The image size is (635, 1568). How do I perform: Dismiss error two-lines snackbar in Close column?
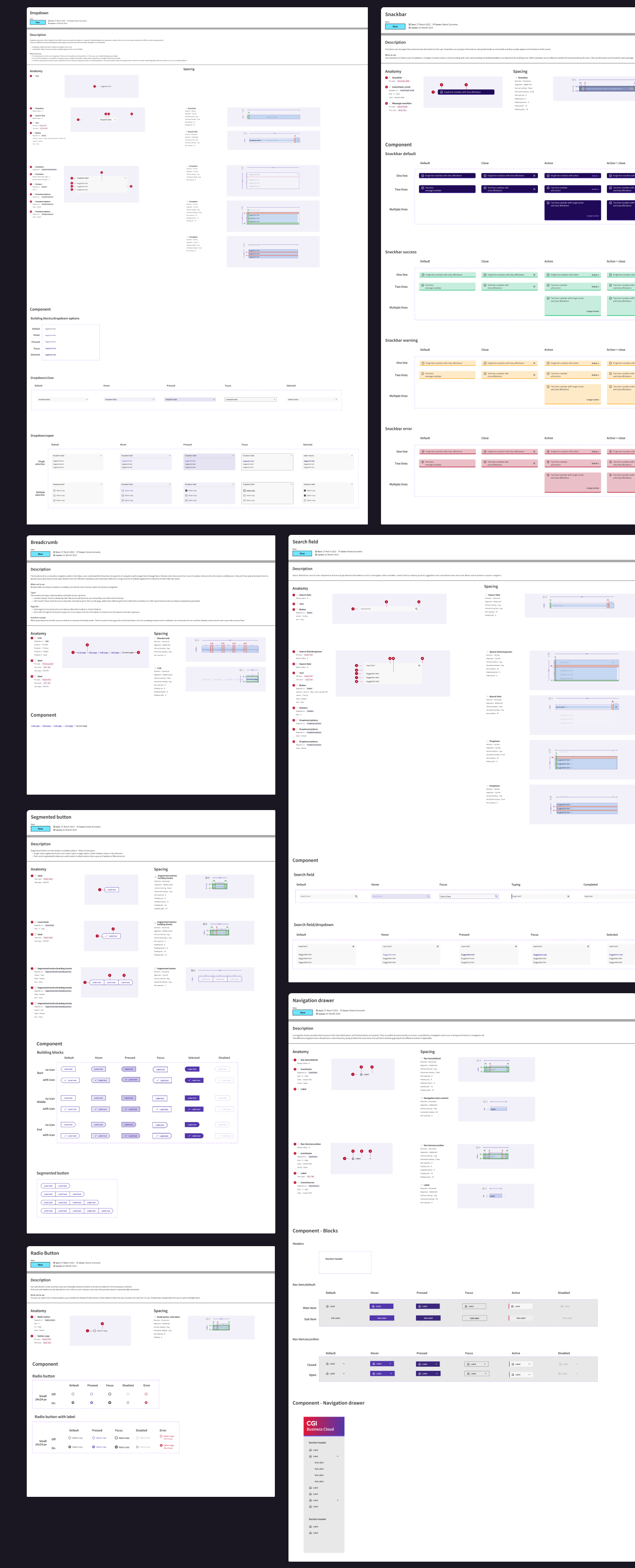[534, 463]
